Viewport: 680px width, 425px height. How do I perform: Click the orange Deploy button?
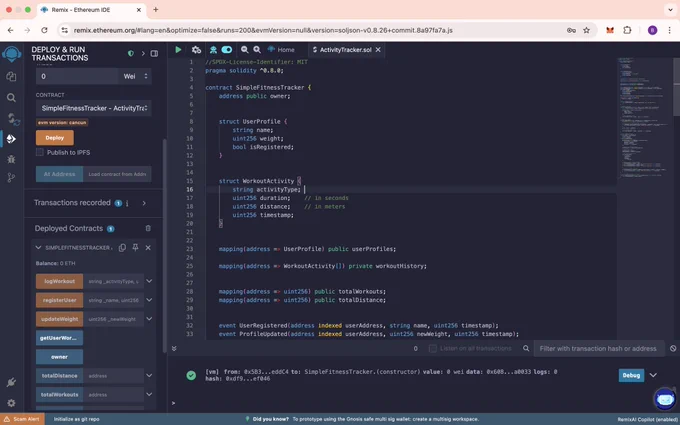55,138
